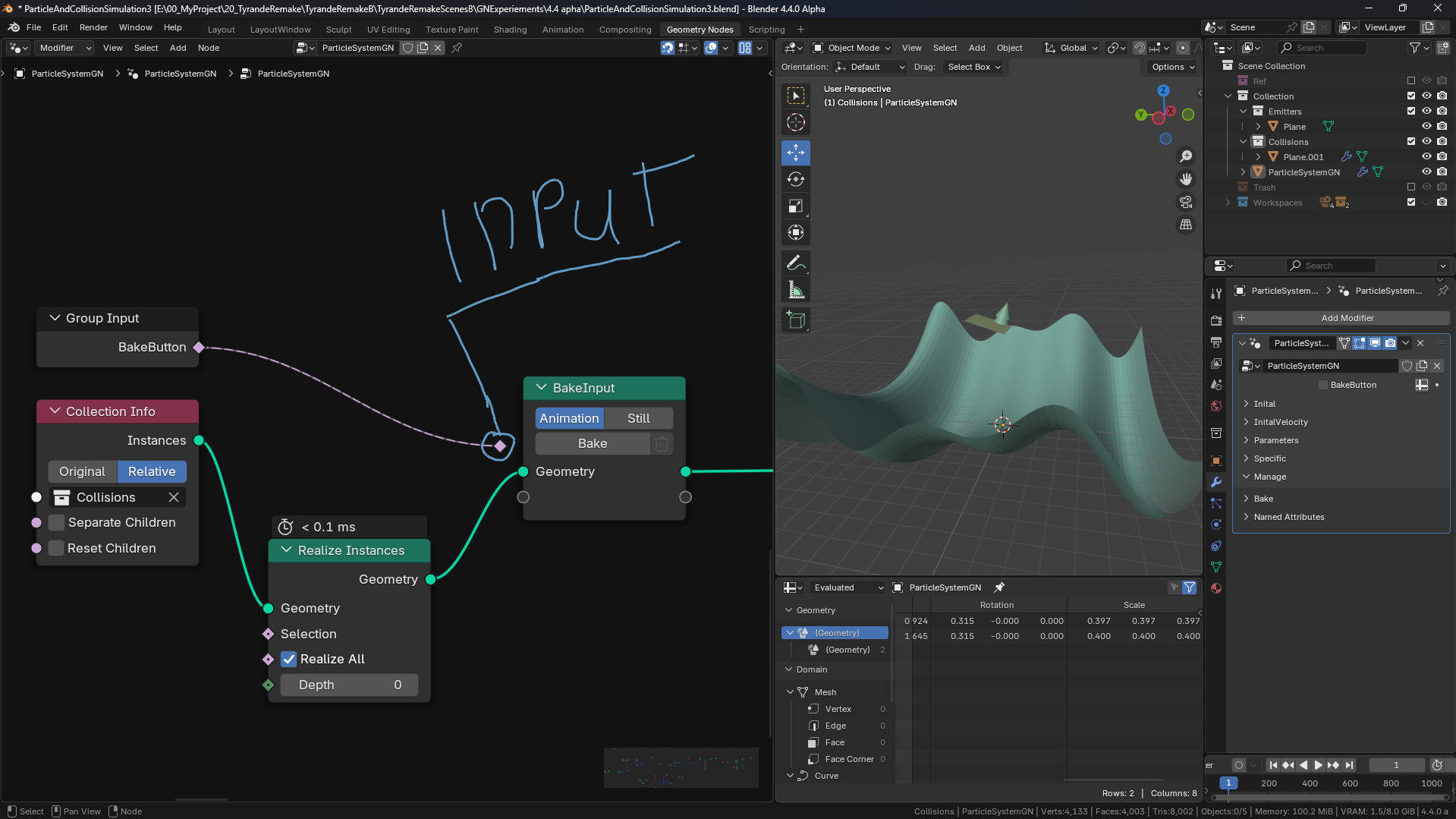Screen dimensions: 1456x819
Task: Enable Reset Children checkbox
Action: (56, 548)
